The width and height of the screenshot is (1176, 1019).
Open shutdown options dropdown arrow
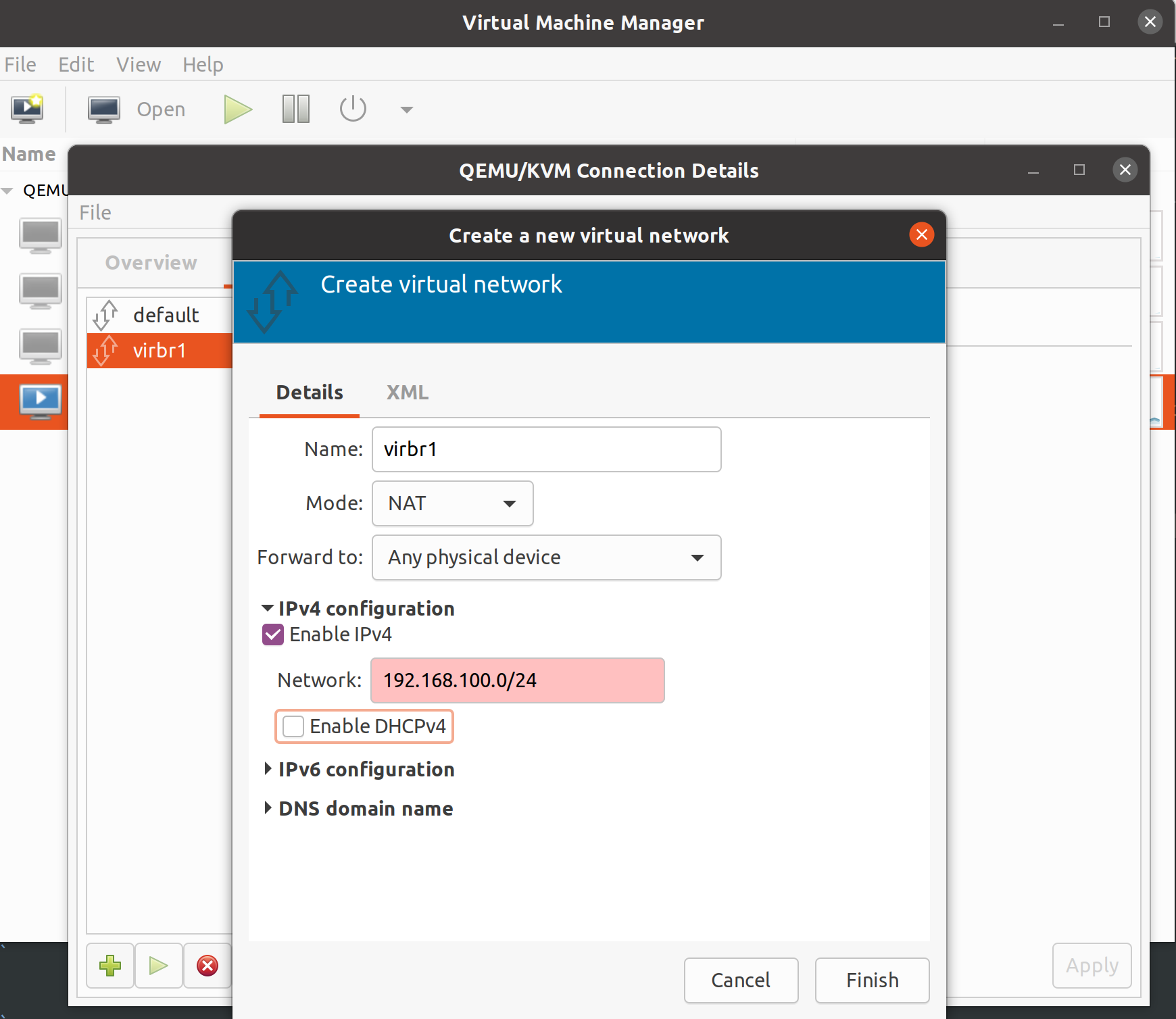pos(406,109)
